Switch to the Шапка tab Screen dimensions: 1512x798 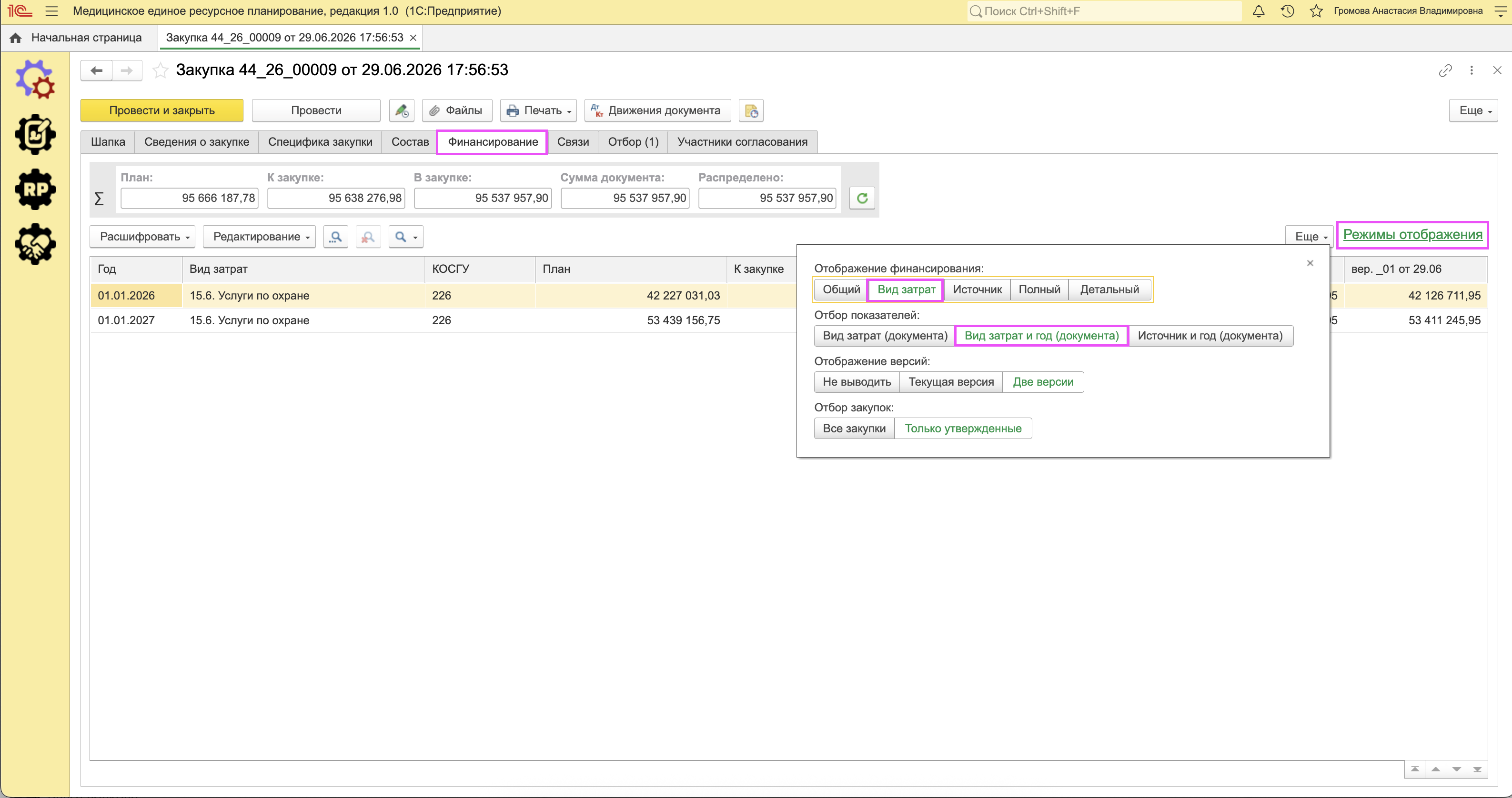click(x=108, y=142)
